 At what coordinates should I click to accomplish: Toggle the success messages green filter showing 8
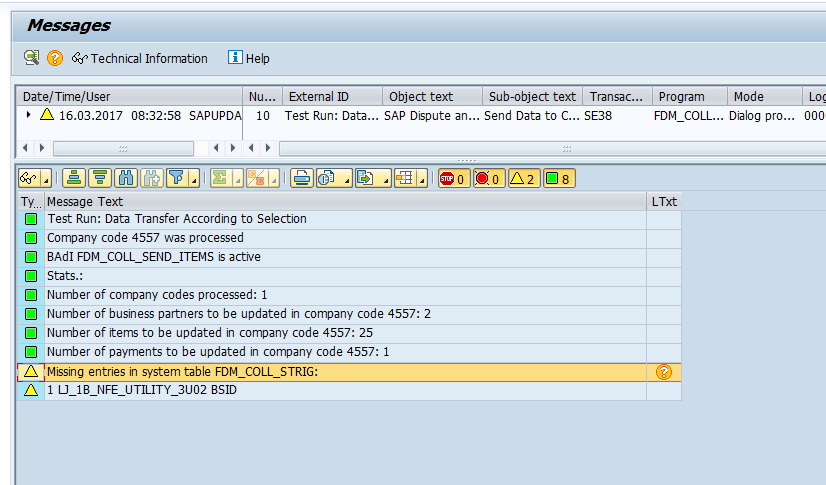tap(558, 179)
